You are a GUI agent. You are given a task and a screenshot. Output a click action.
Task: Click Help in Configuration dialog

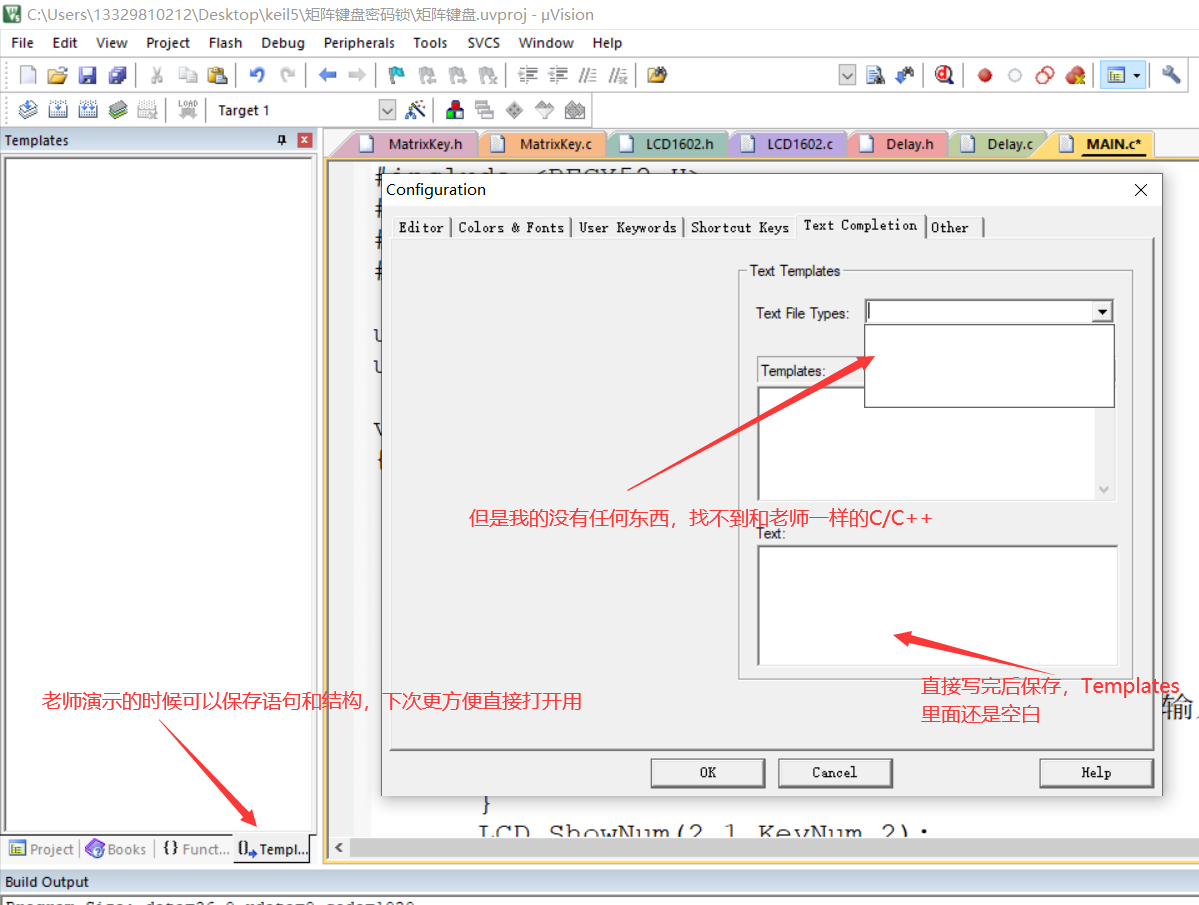(1096, 773)
